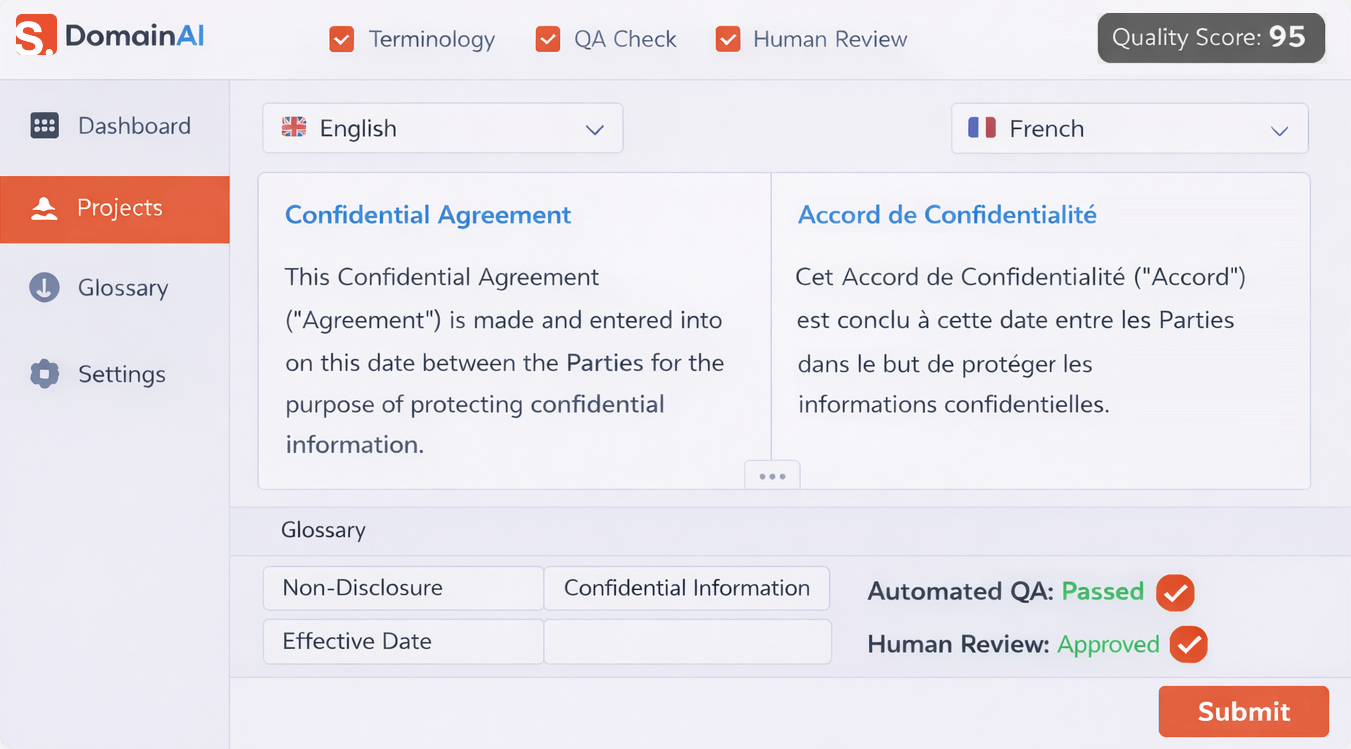
Task: Open the Dashboard grid icon
Action: point(45,126)
